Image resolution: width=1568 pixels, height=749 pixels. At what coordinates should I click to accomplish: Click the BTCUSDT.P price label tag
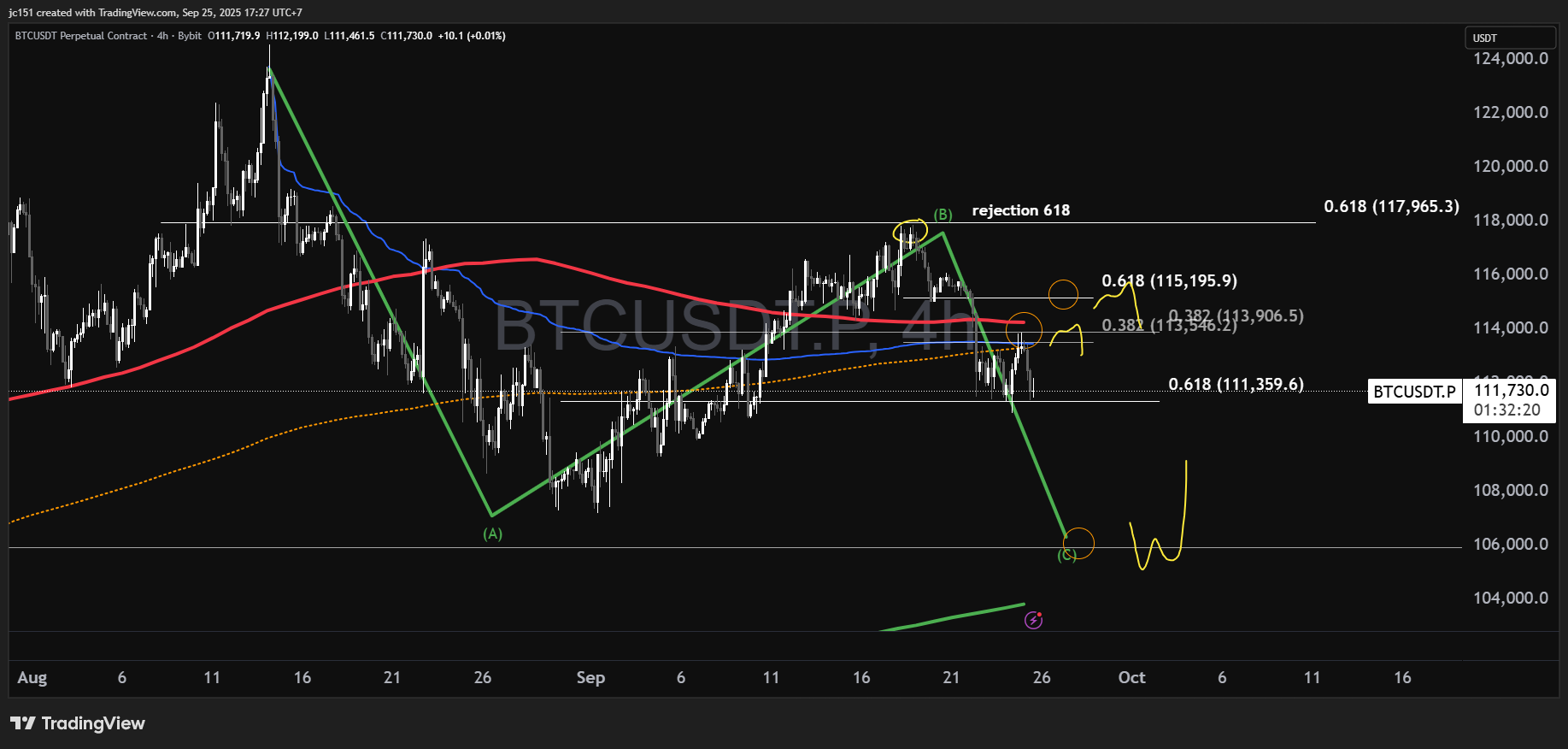pos(1414,392)
